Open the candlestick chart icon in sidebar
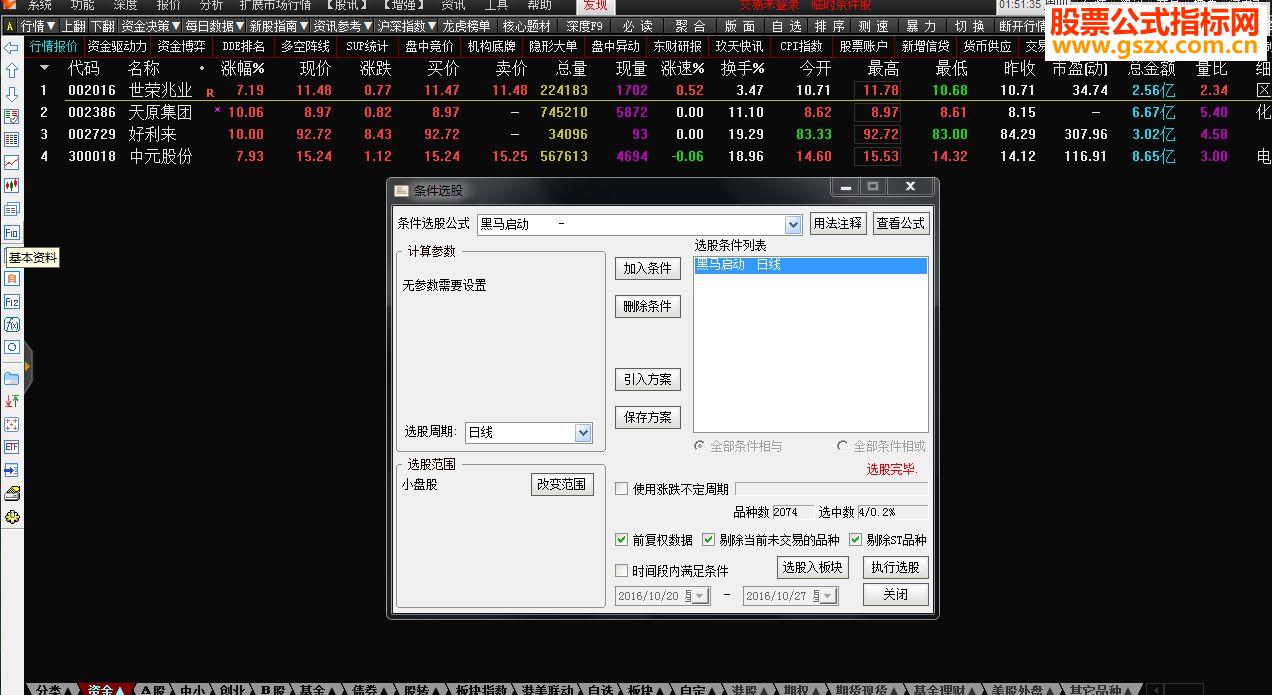 12,186
